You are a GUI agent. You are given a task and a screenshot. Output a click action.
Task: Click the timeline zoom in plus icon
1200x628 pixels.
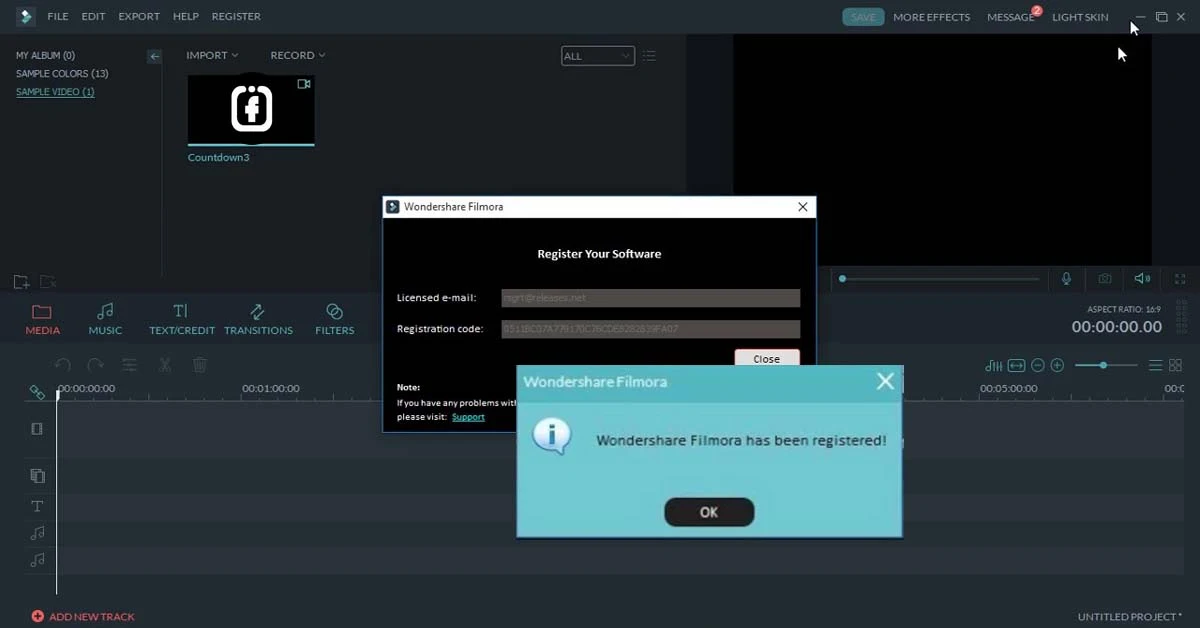point(1057,366)
